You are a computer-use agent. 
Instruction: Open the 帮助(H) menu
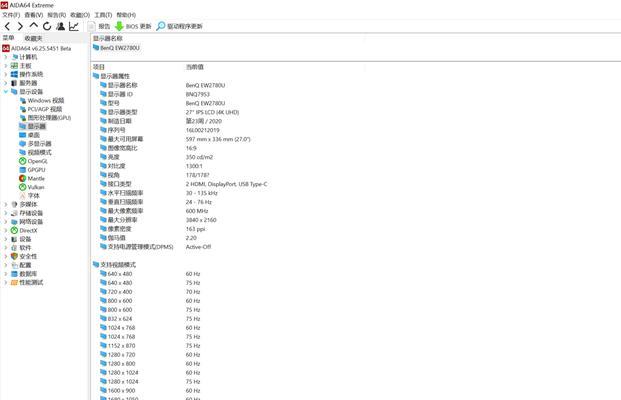click(126, 15)
